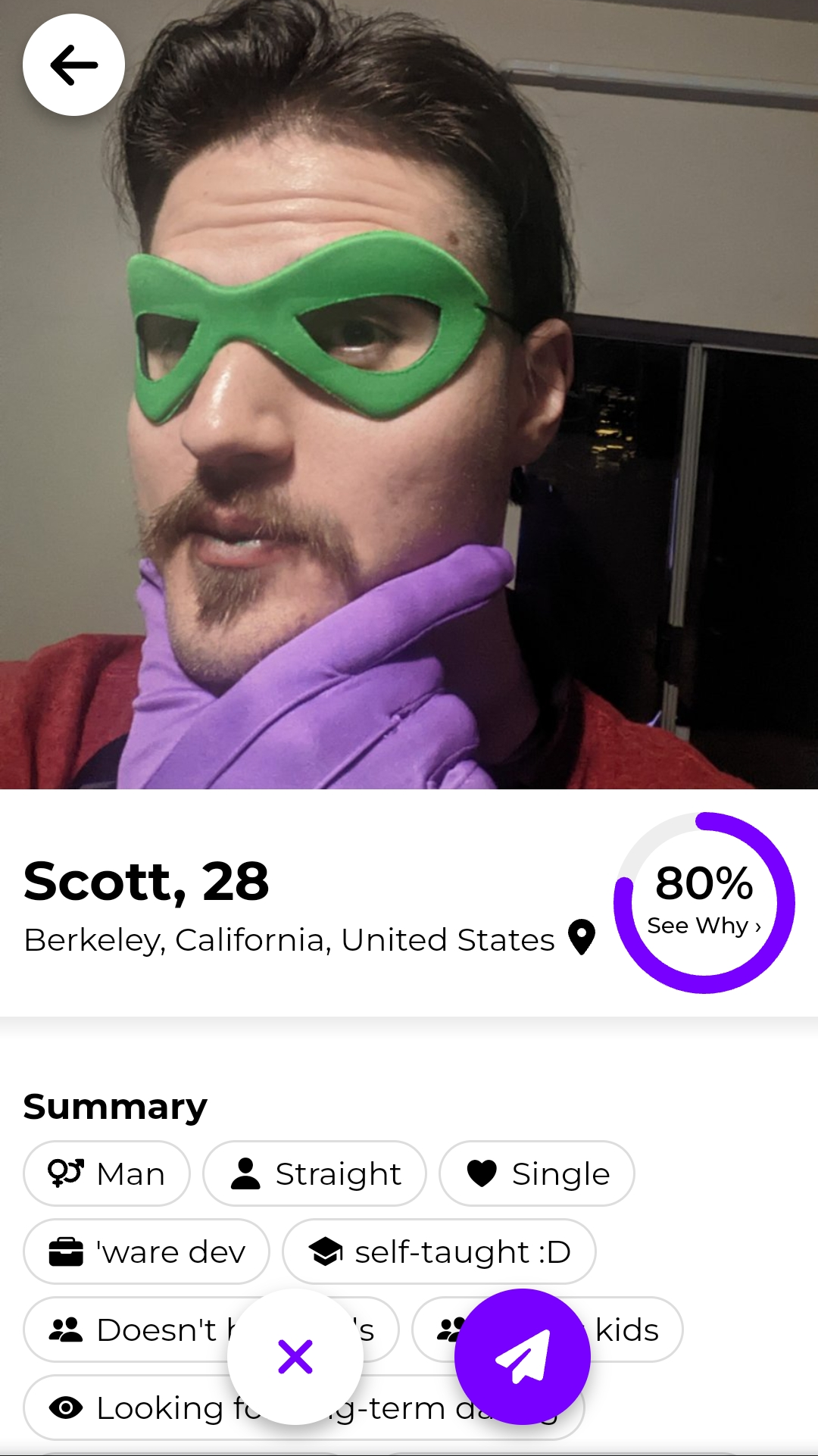Tap the back arrow button
This screenshot has height=1456, width=818.
73,65
